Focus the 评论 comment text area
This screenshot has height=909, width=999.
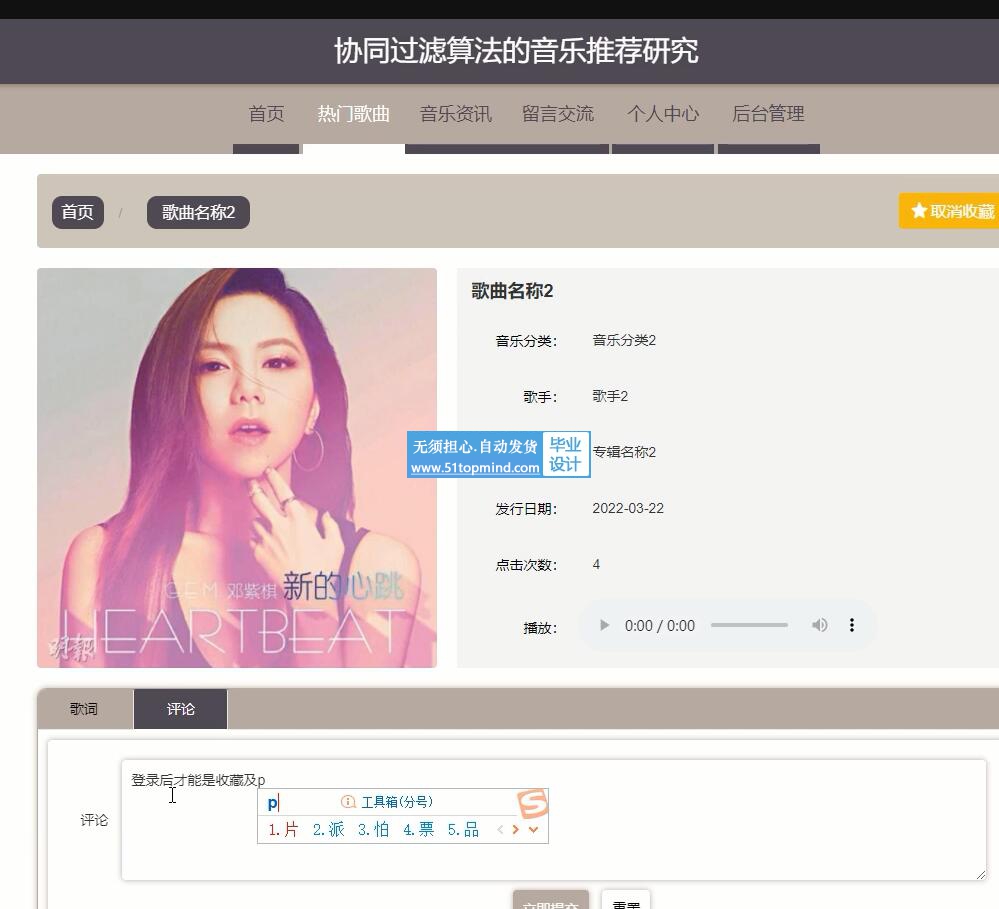pyautogui.click(x=554, y=820)
